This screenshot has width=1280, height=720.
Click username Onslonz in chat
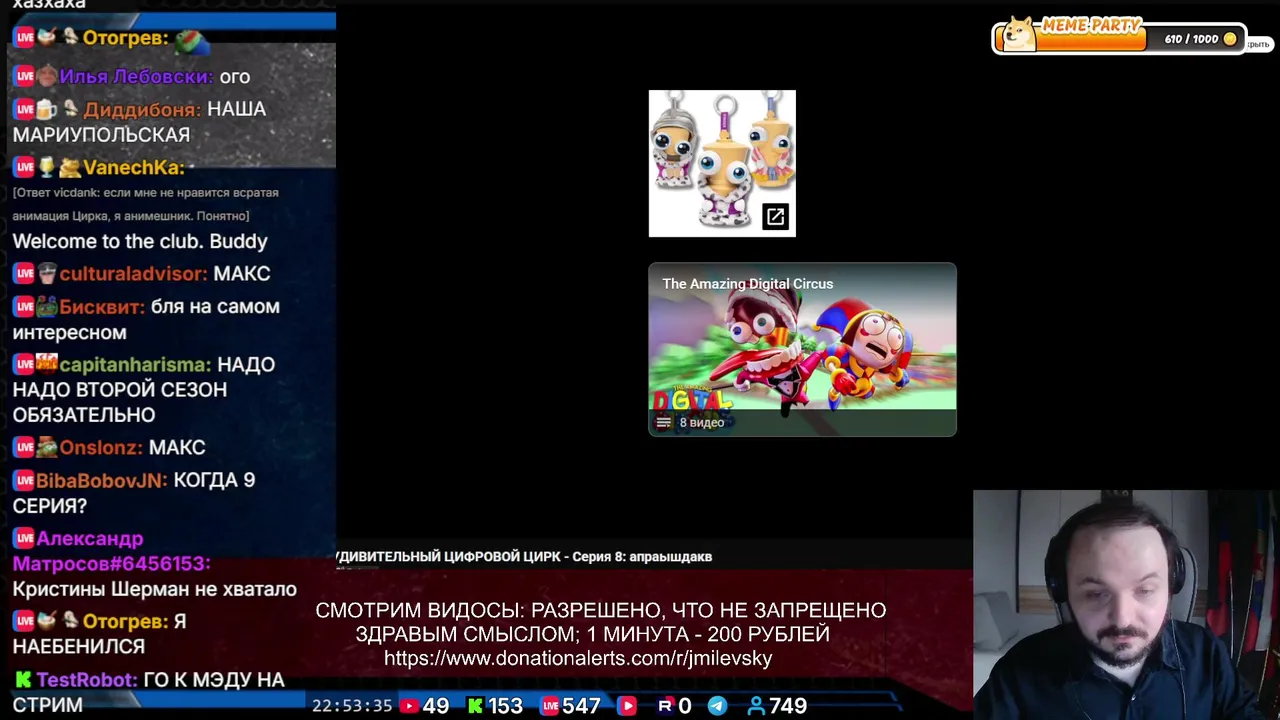(x=102, y=448)
